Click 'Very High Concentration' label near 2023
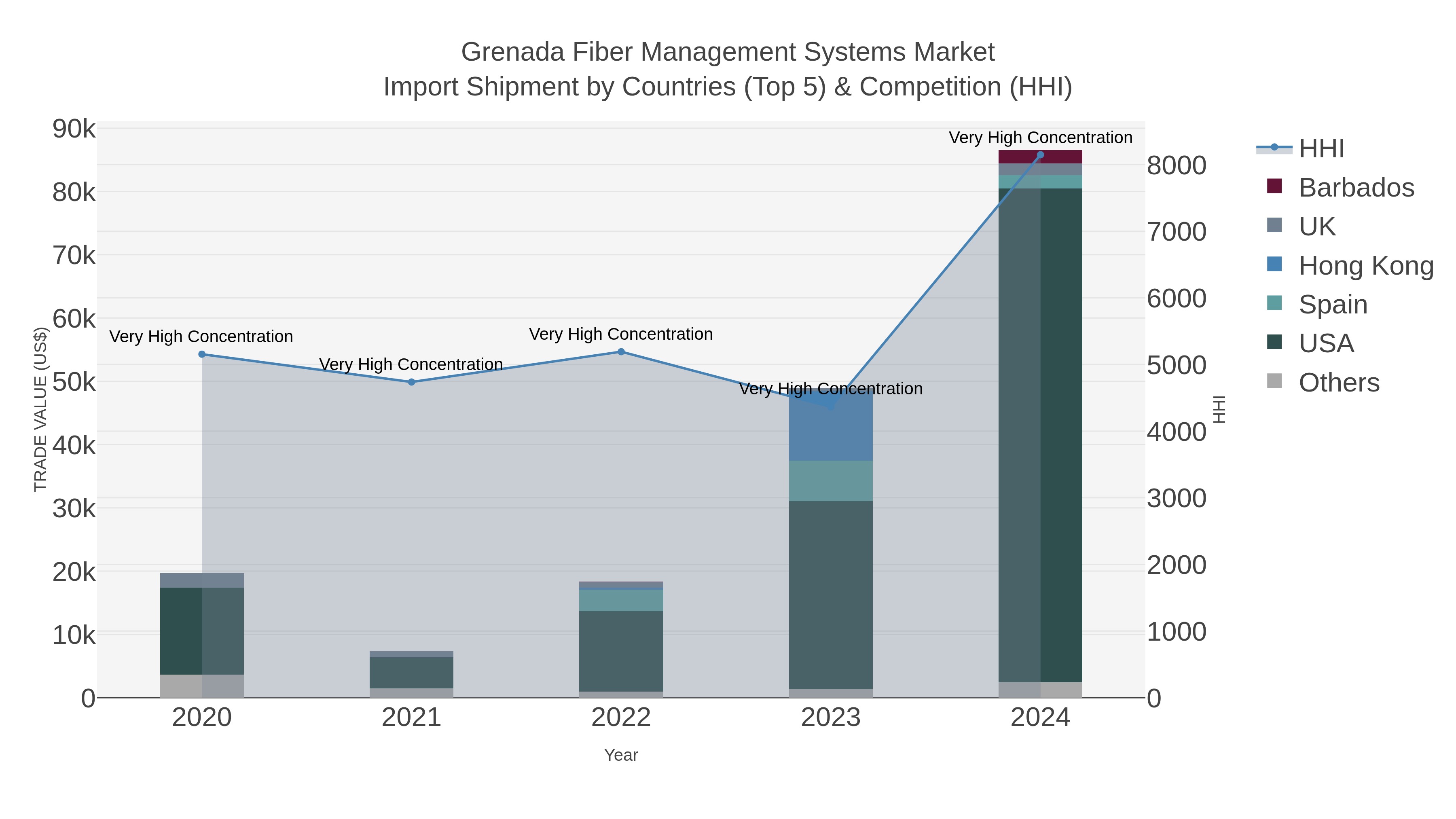The height and width of the screenshot is (819, 1456). (x=831, y=389)
